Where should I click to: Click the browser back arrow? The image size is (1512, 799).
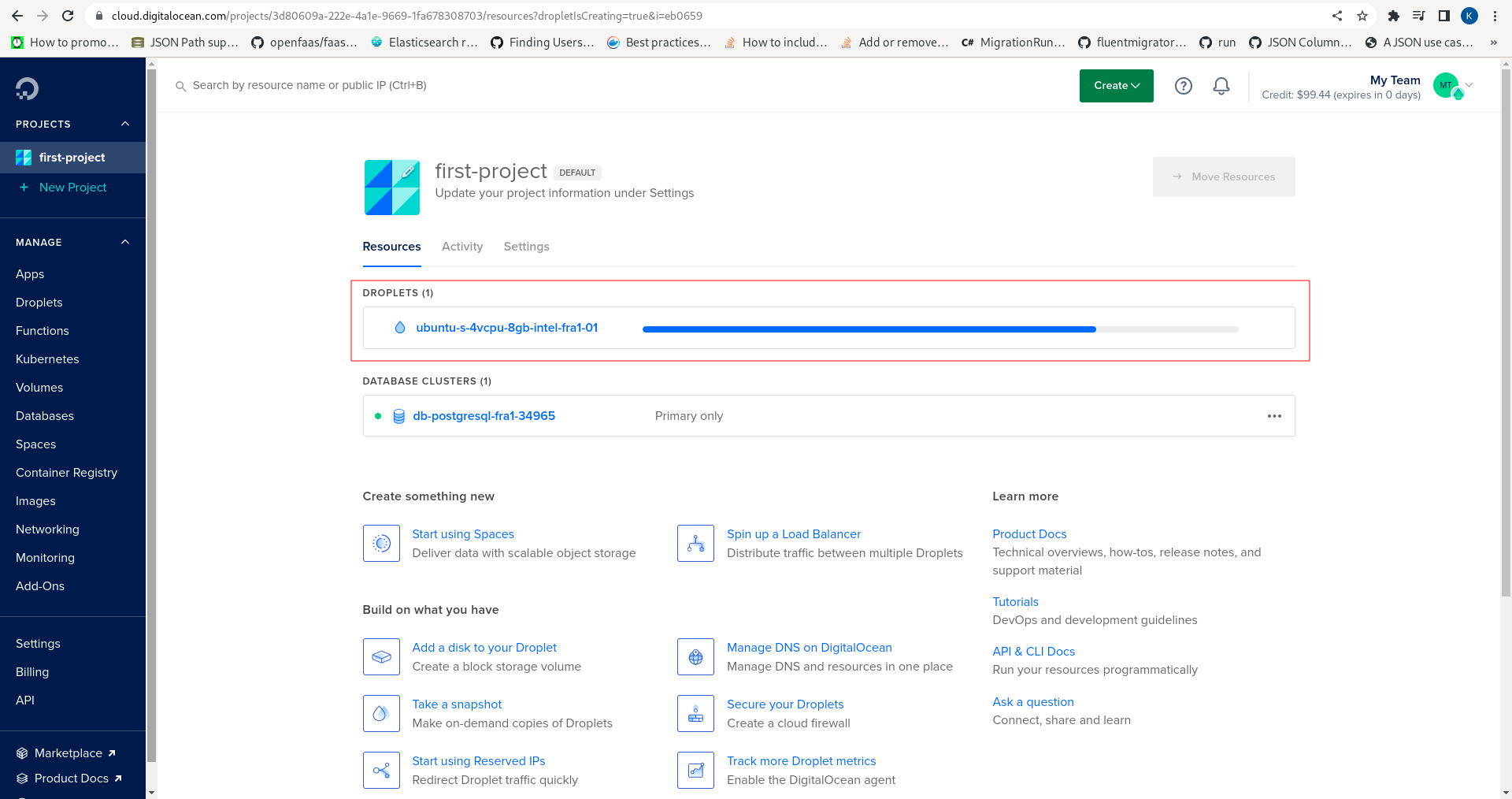click(x=17, y=16)
